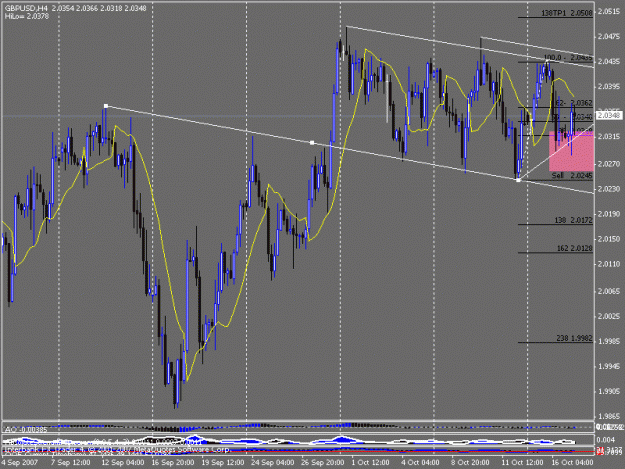Click the 2.0110 price axis value

[x=609, y=264]
